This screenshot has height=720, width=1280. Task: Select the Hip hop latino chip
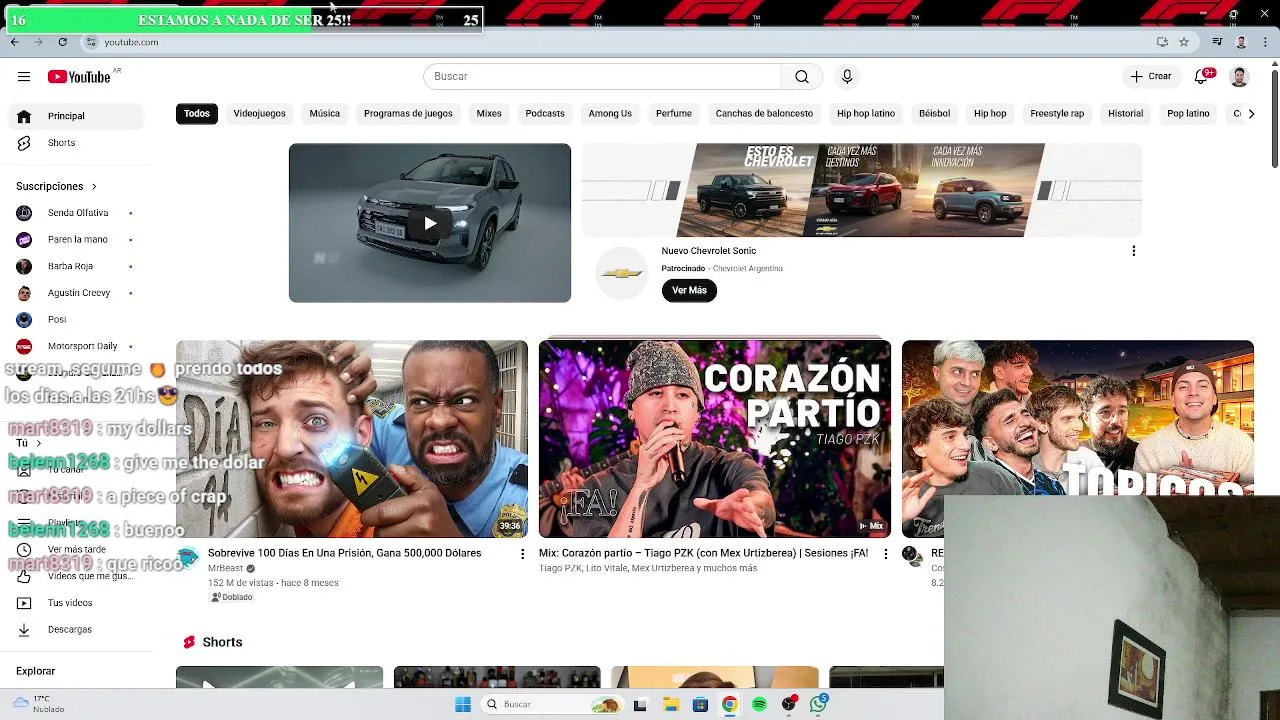pos(866,114)
